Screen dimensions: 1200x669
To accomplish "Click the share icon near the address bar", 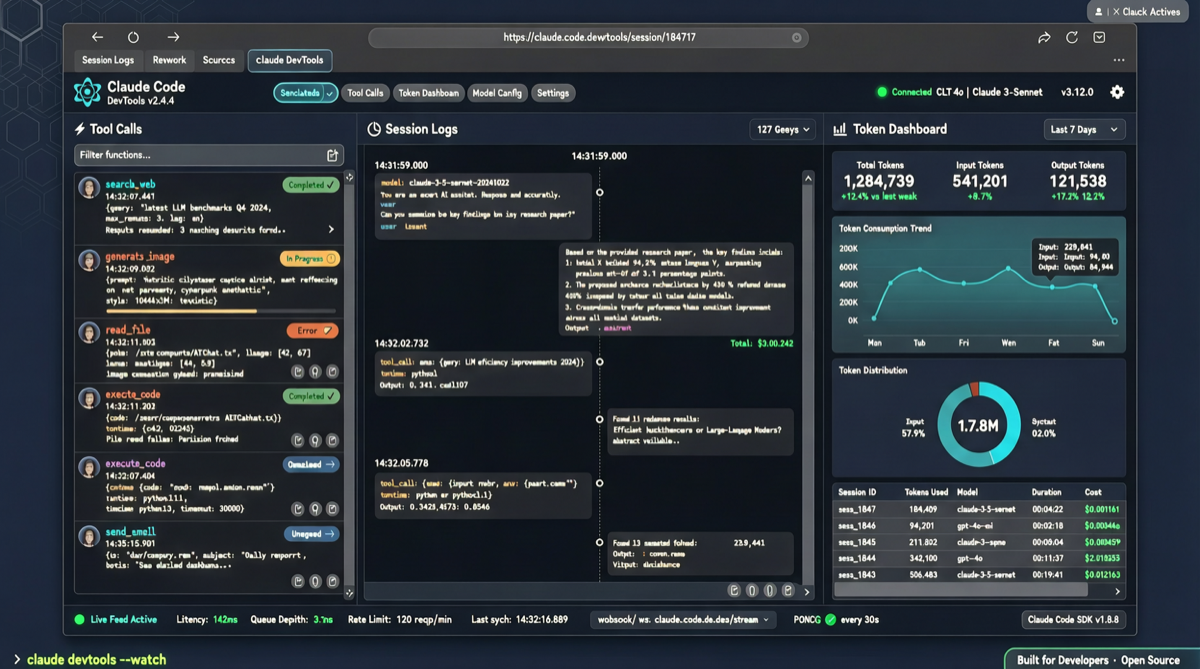I will click(1044, 37).
